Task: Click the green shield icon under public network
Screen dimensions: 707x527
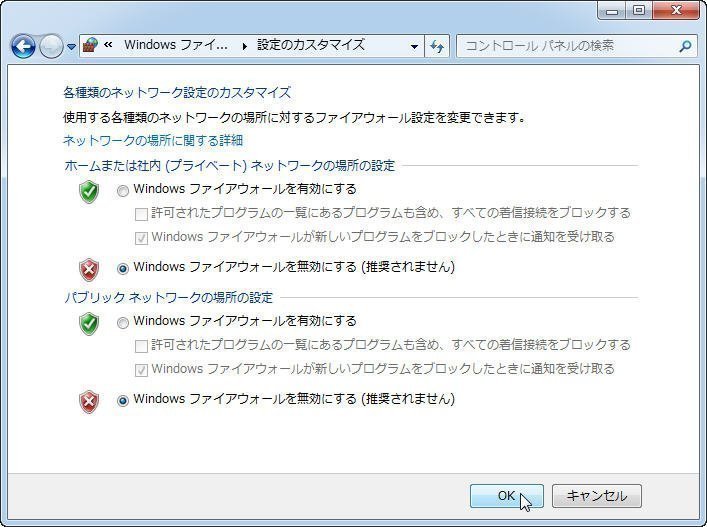Action: pos(89,323)
